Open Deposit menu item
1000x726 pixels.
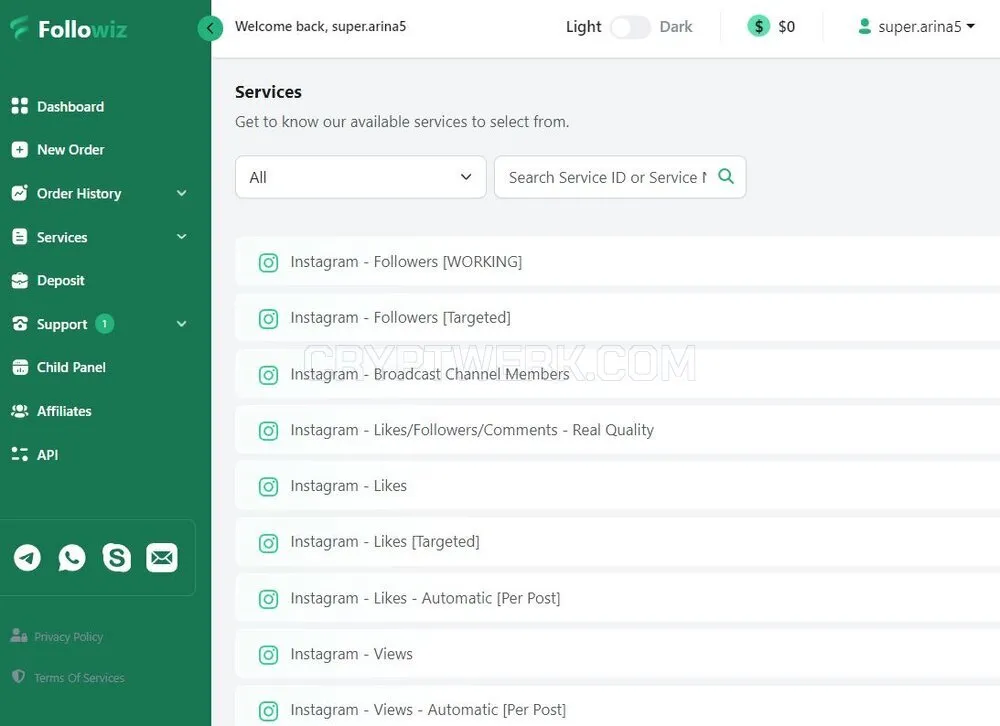tap(61, 280)
